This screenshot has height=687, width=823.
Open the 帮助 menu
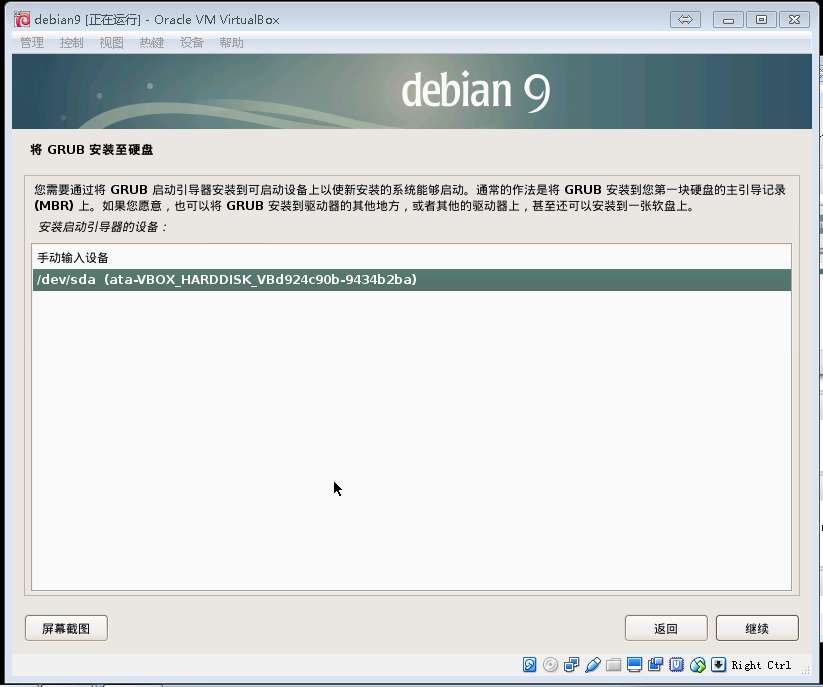click(x=231, y=43)
